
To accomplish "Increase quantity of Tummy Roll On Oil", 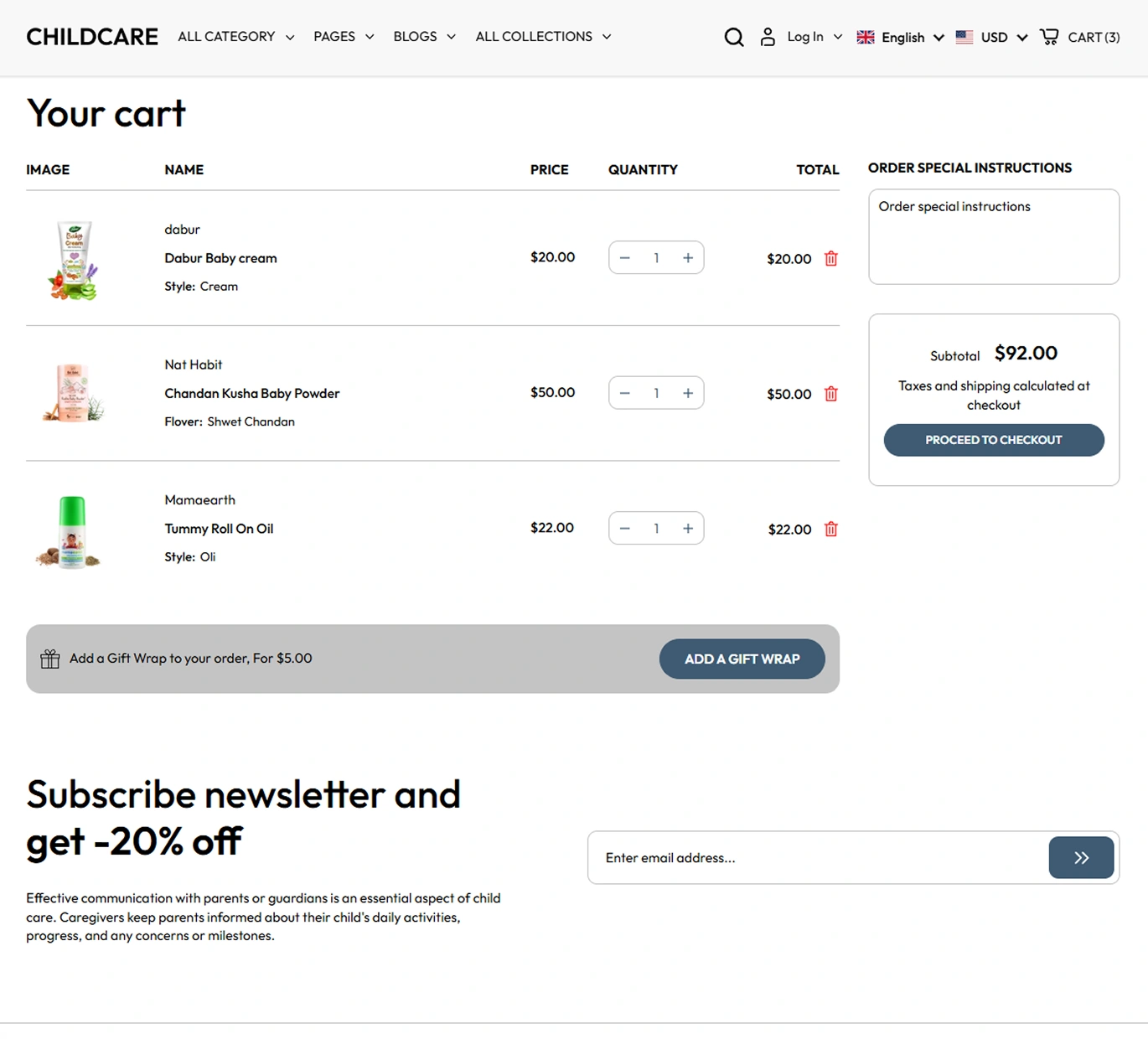I will tap(688, 529).
